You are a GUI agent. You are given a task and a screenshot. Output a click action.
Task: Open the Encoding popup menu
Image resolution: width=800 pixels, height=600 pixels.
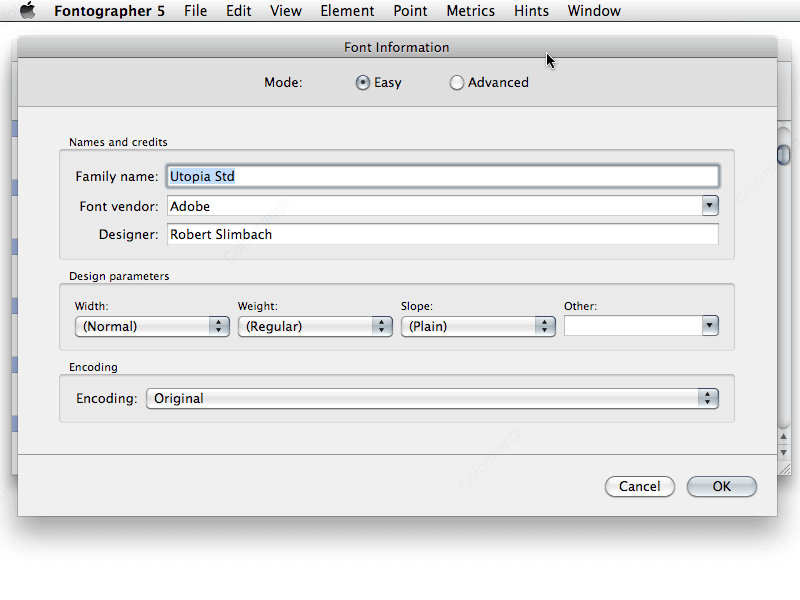pyautogui.click(x=432, y=398)
